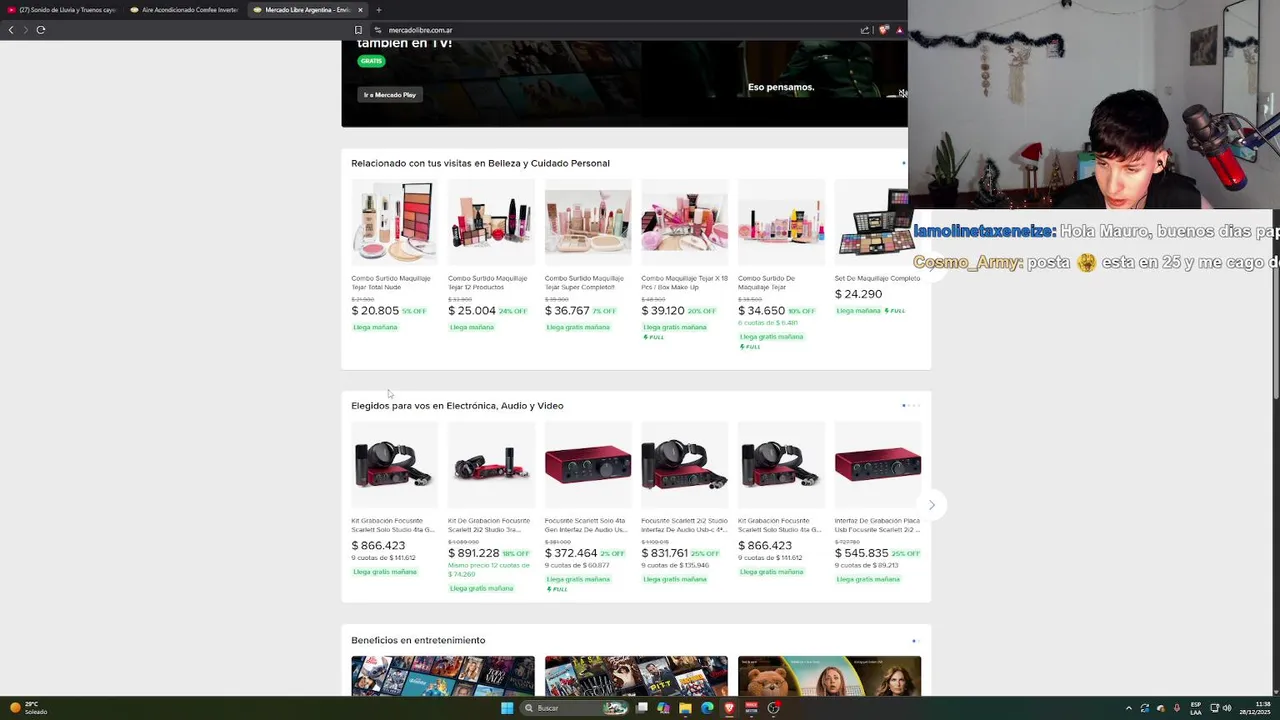1280x720 pixels.
Task: Open first Kit Grabación Focusrite Scarlett Solo image
Action: coord(394,465)
